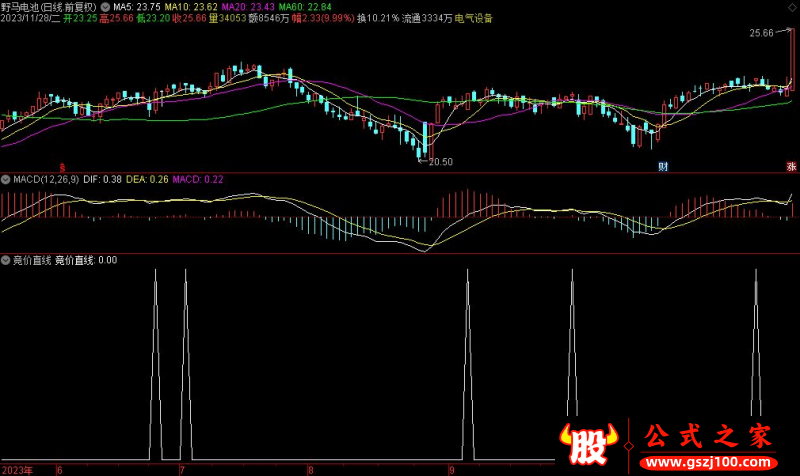Viewport: 800px width, 476px height.
Task: Click the red $ marker under the chart
Action: tap(62, 167)
